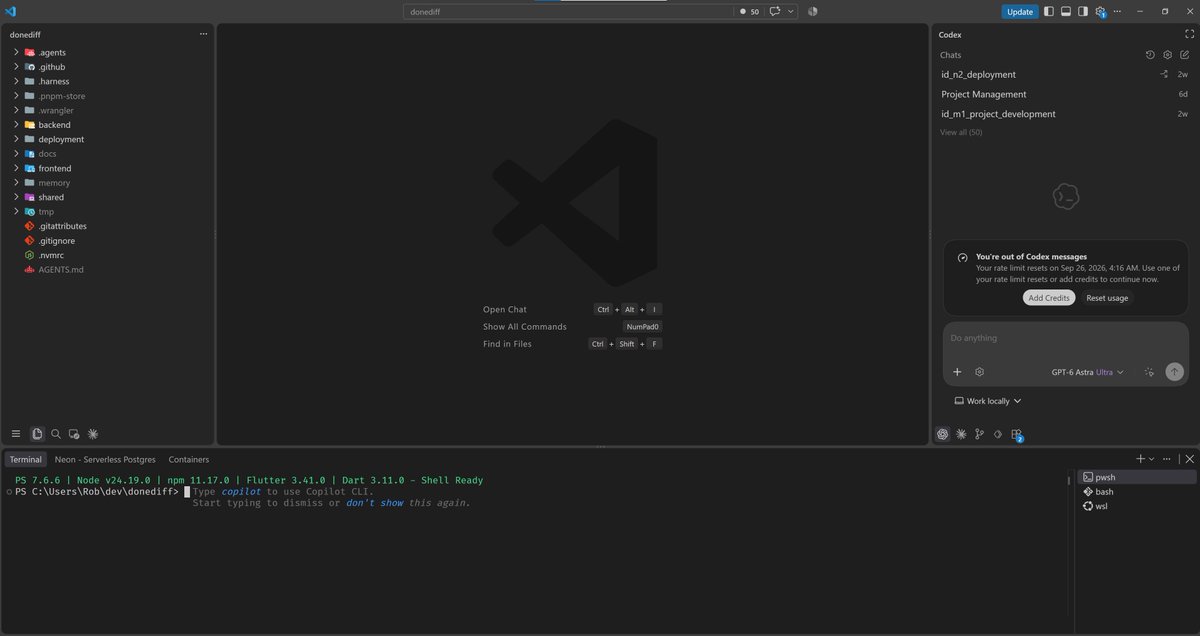The image size is (1200, 636).
Task: Open the Extensions icon with badge 2
Action: tap(1016, 435)
